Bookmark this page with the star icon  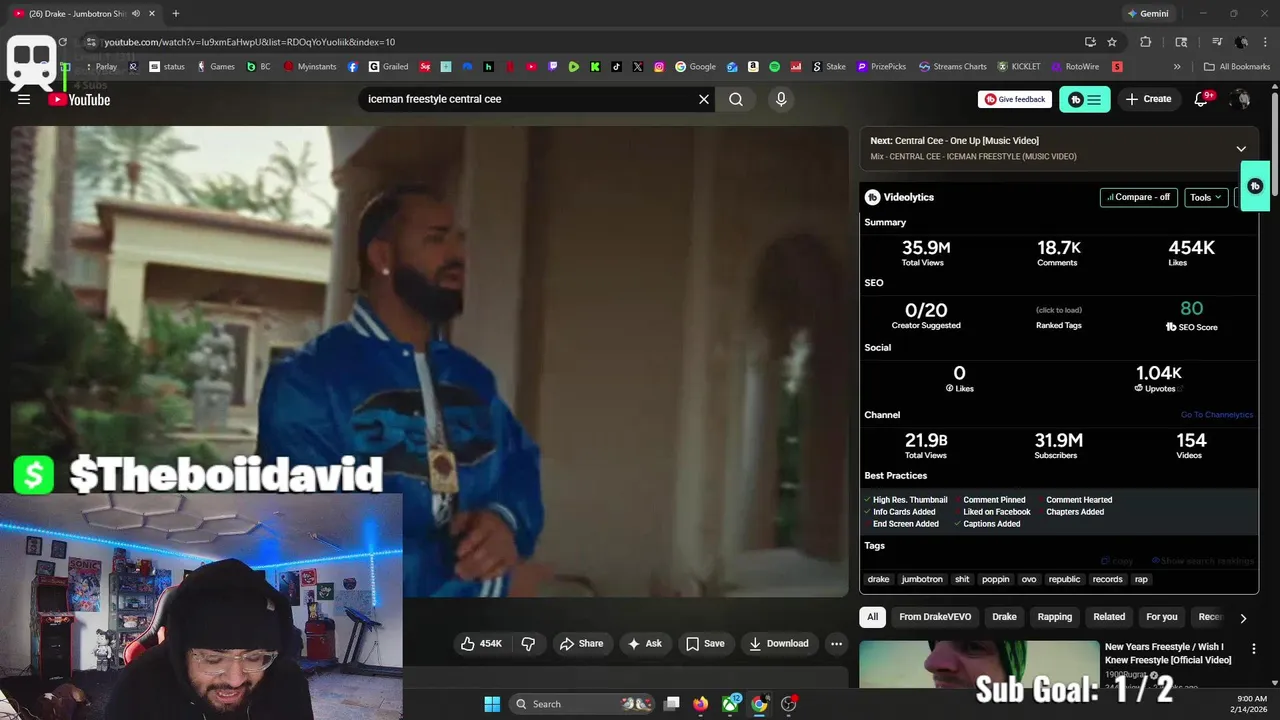1112,42
